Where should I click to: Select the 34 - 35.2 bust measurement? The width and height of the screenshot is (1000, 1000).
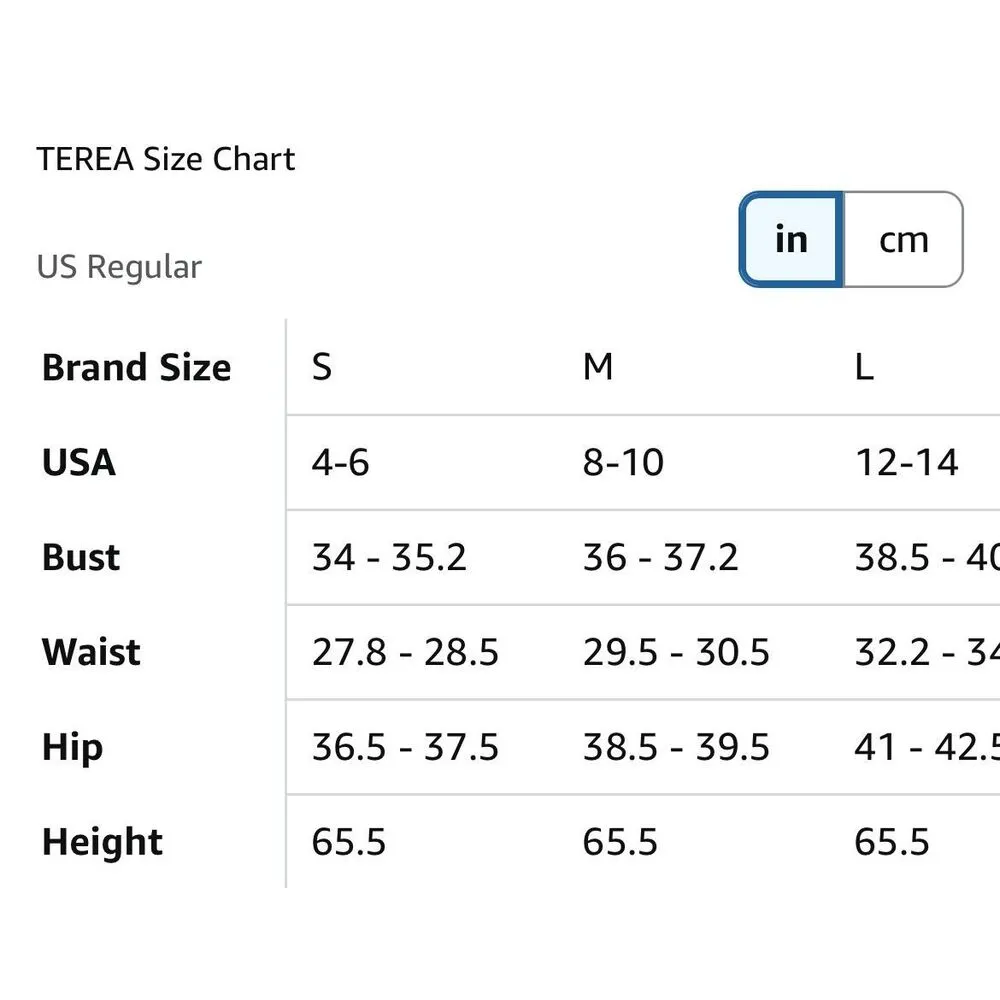(x=389, y=558)
